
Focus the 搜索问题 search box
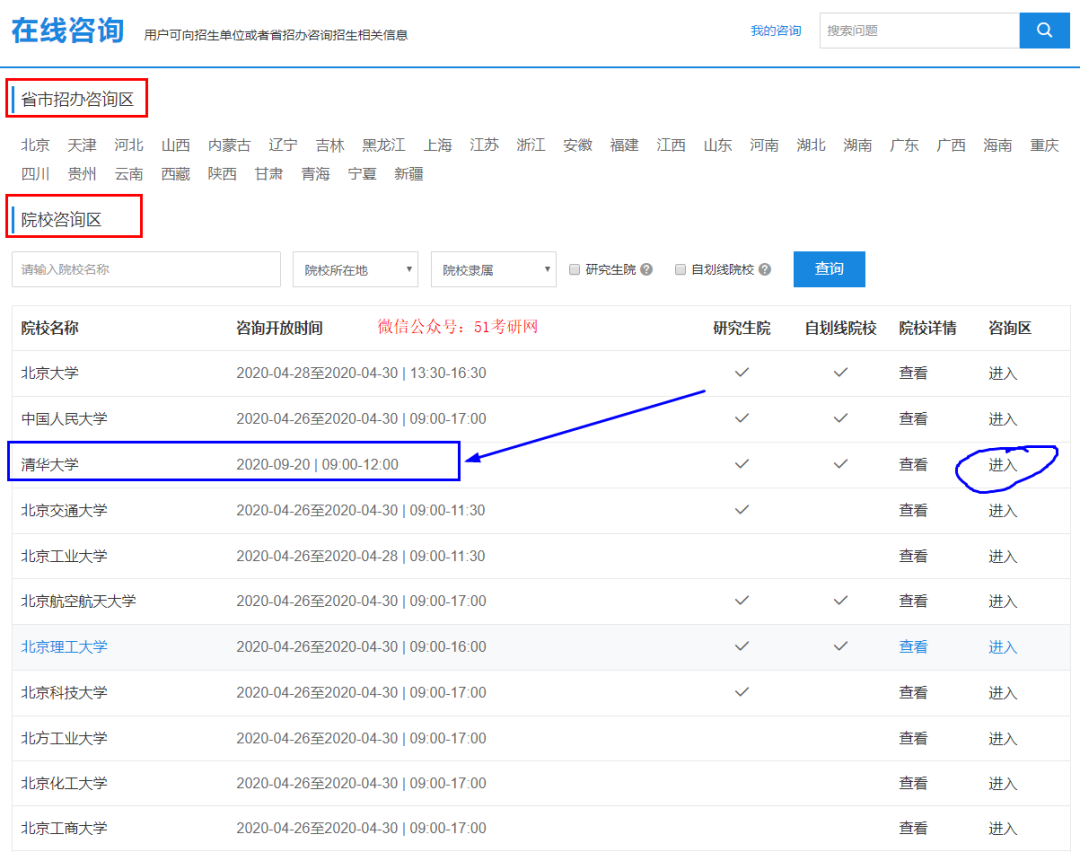pyautogui.click(x=918, y=31)
